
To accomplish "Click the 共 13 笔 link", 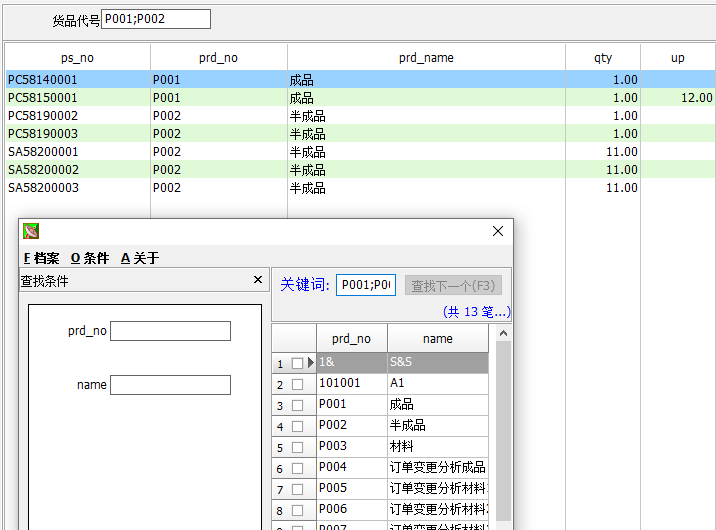I will [476, 312].
